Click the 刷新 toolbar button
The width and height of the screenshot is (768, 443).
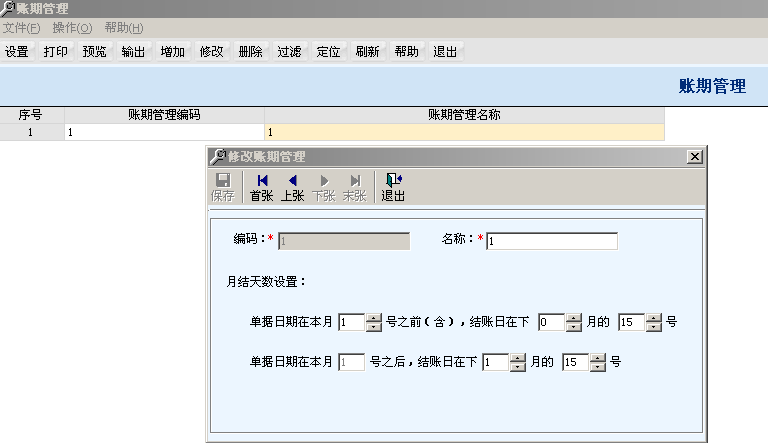click(367, 51)
